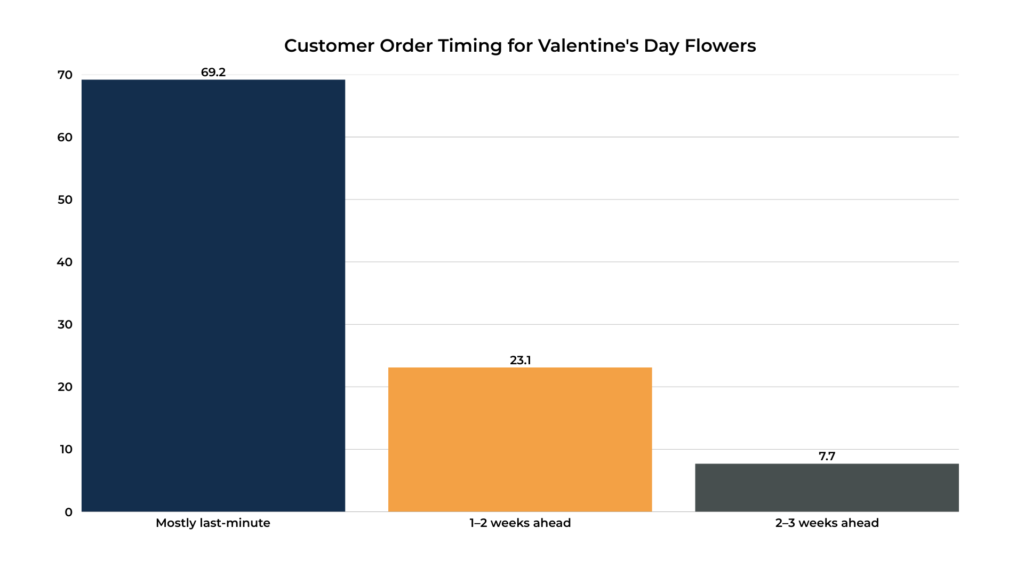Viewport: 1024px width, 576px height.
Task: Click the 50 tick on the y-axis
Action: [65, 200]
